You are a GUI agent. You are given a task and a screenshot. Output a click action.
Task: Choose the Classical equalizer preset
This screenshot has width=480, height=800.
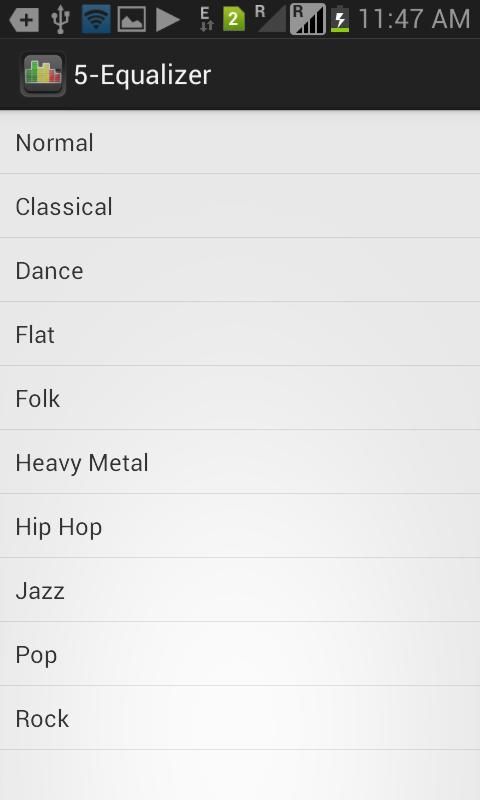pyautogui.click(x=240, y=206)
